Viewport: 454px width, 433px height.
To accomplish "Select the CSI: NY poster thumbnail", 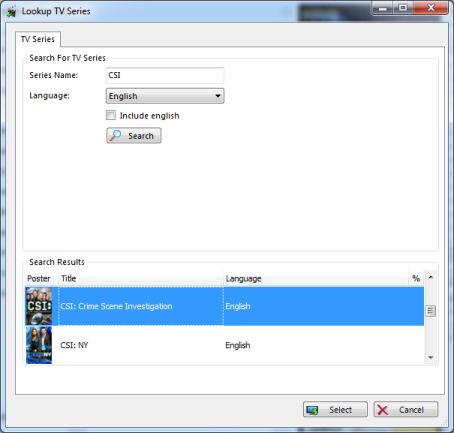I will [x=39, y=345].
